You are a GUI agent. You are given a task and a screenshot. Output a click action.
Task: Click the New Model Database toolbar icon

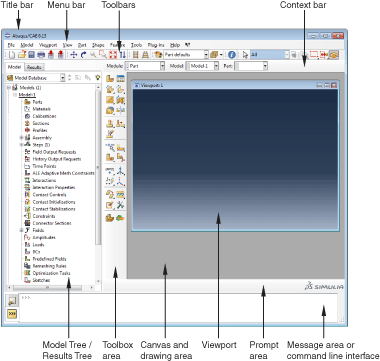click(12, 55)
